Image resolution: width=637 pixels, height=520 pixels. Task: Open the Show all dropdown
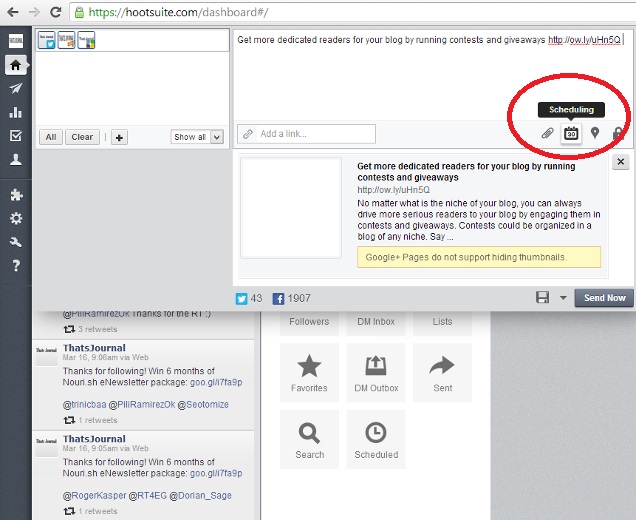pyautogui.click(x=197, y=137)
